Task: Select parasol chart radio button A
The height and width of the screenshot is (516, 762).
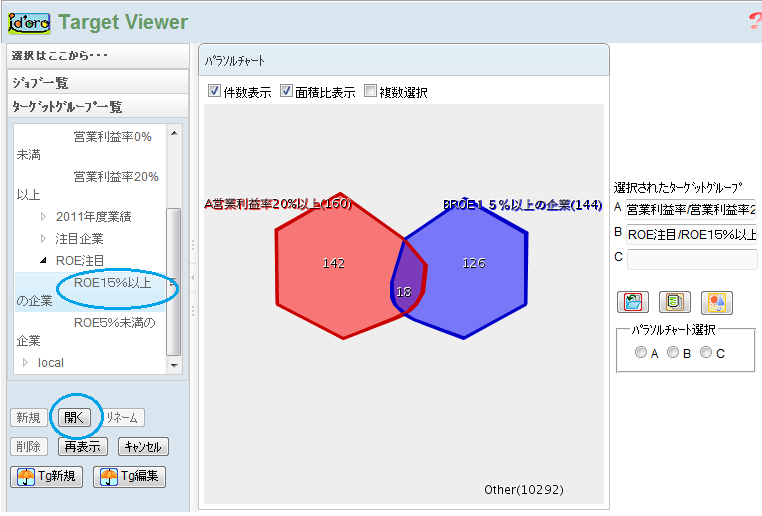Action: coord(641,352)
